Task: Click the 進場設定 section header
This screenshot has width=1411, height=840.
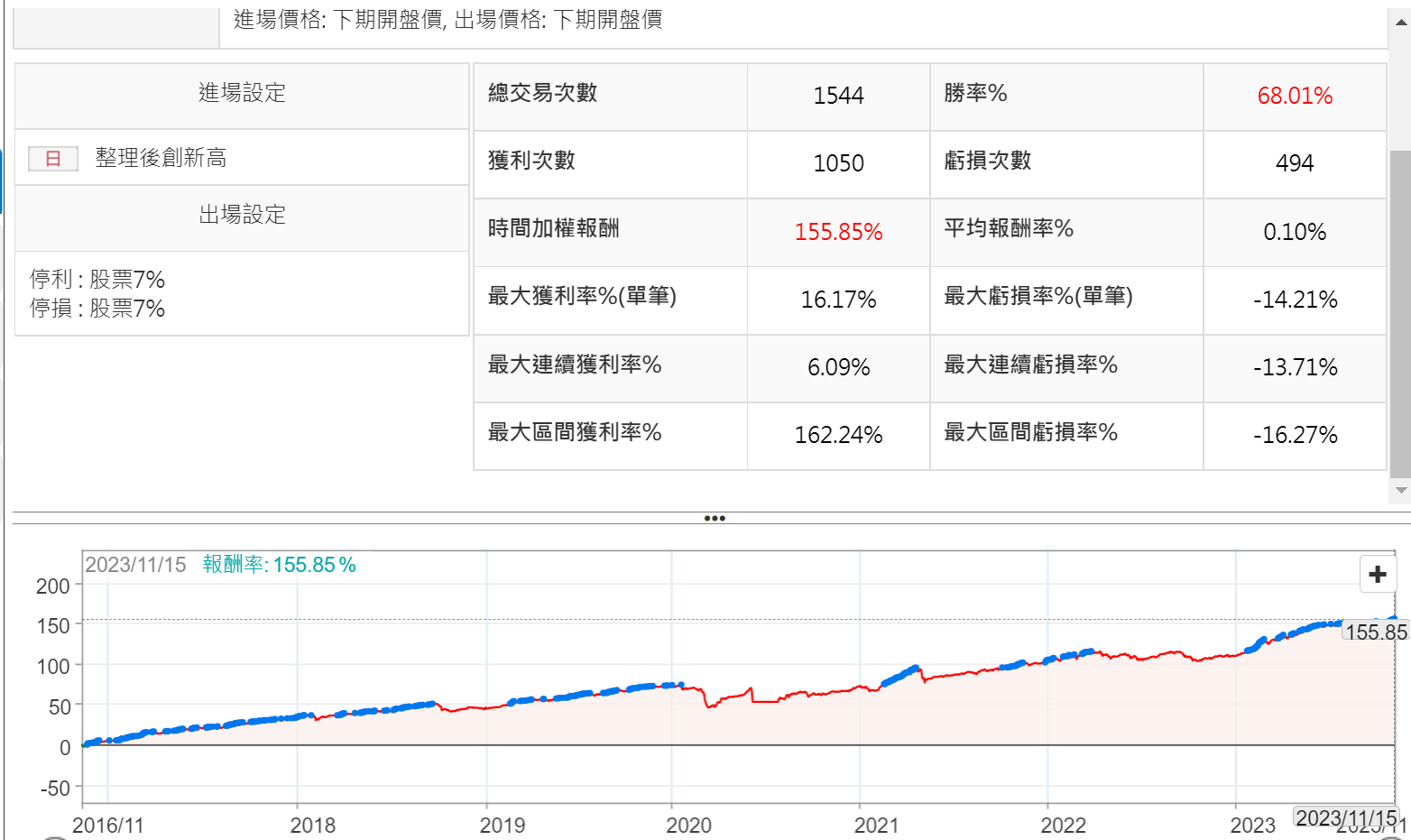Action: tap(242, 93)
